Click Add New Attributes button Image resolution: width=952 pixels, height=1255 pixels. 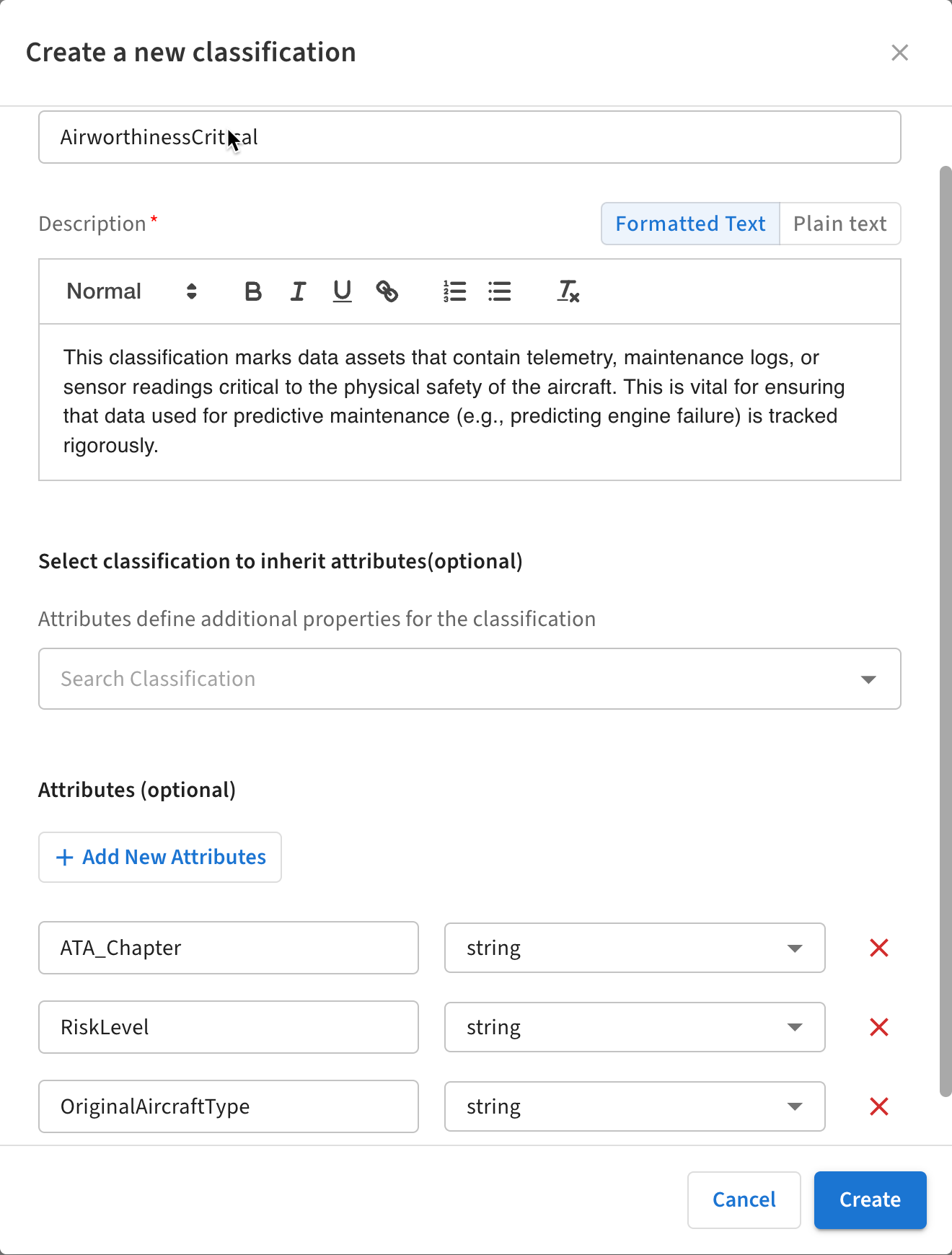point(160,857)
